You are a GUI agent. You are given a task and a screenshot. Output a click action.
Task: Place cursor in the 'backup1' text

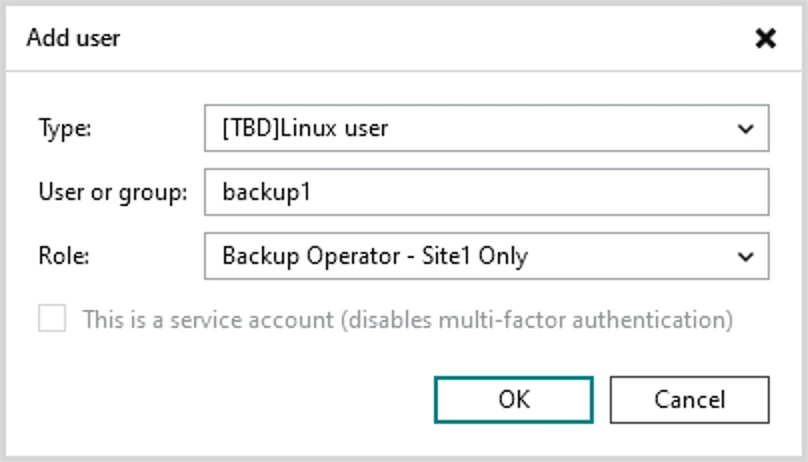[x=266, y=193]
